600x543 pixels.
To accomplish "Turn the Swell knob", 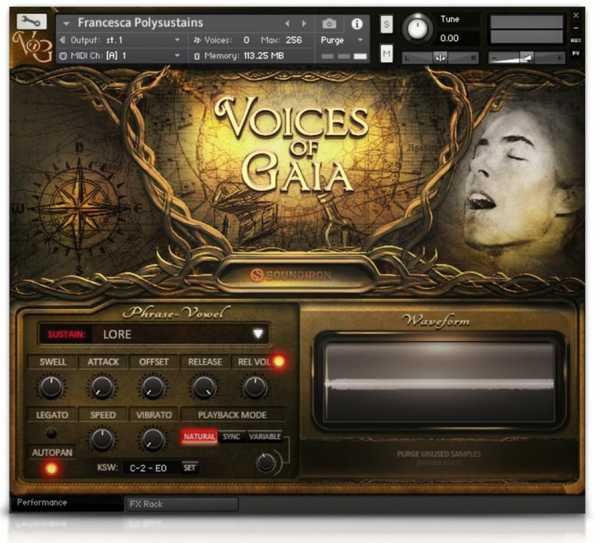I will click(x=51, y=387).
